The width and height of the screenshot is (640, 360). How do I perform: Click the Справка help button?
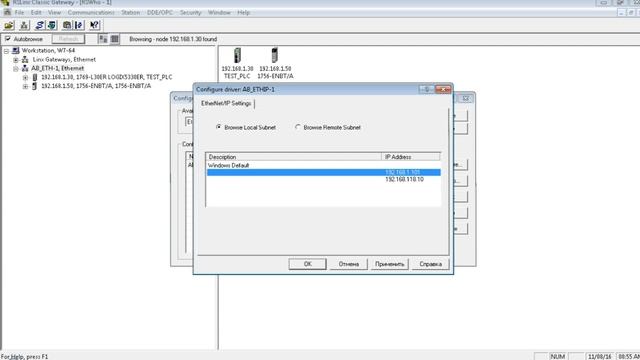tap(431, 264)
